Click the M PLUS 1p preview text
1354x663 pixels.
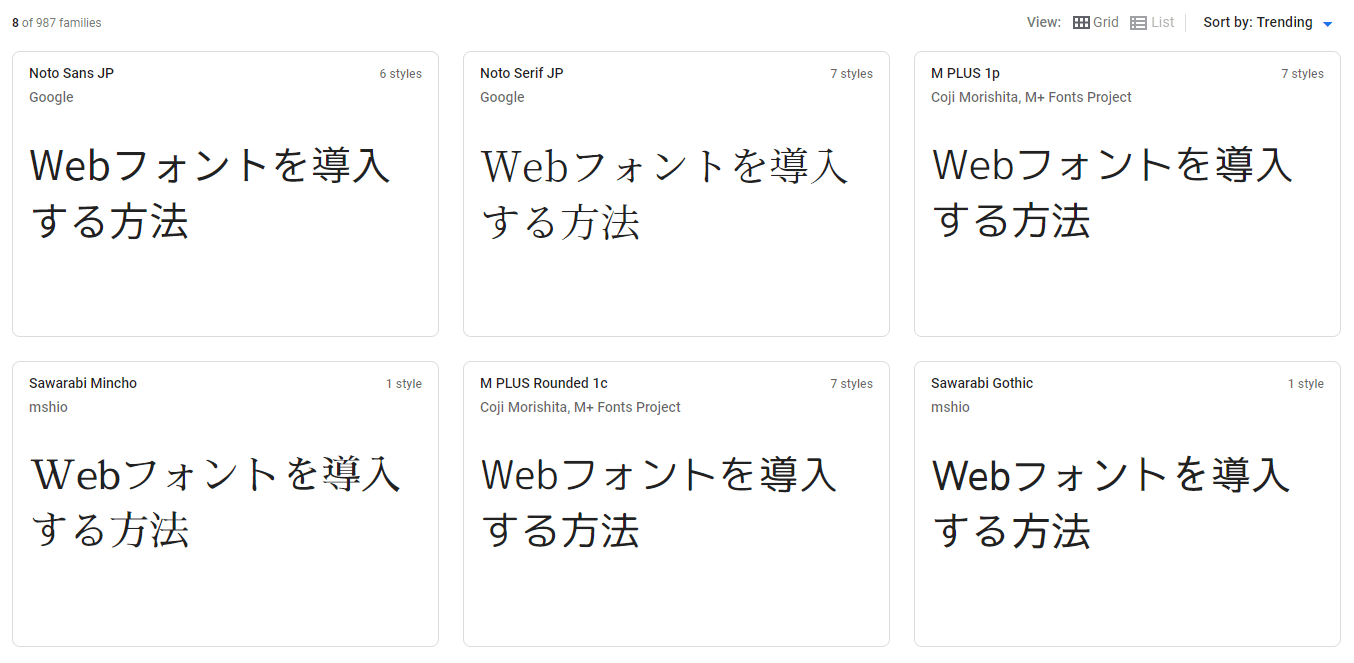click(1112, 193)
